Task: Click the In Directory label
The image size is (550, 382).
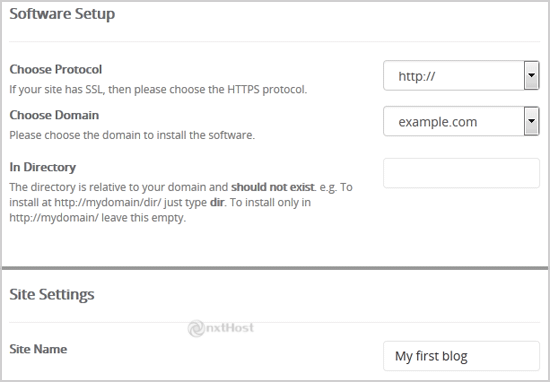Action: (42, 167)
